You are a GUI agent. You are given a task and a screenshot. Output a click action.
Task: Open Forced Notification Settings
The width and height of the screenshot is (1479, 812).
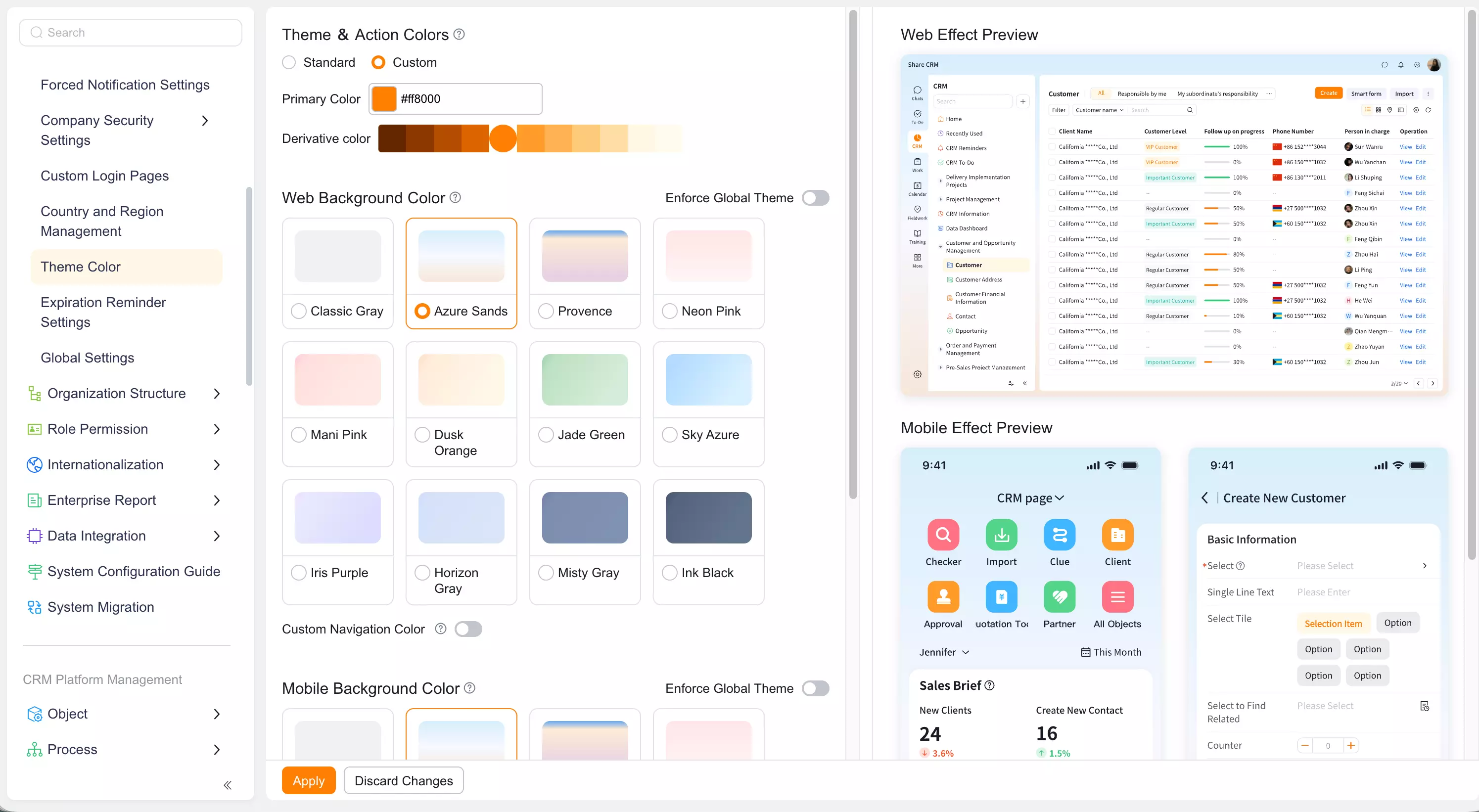coord(125,85)
